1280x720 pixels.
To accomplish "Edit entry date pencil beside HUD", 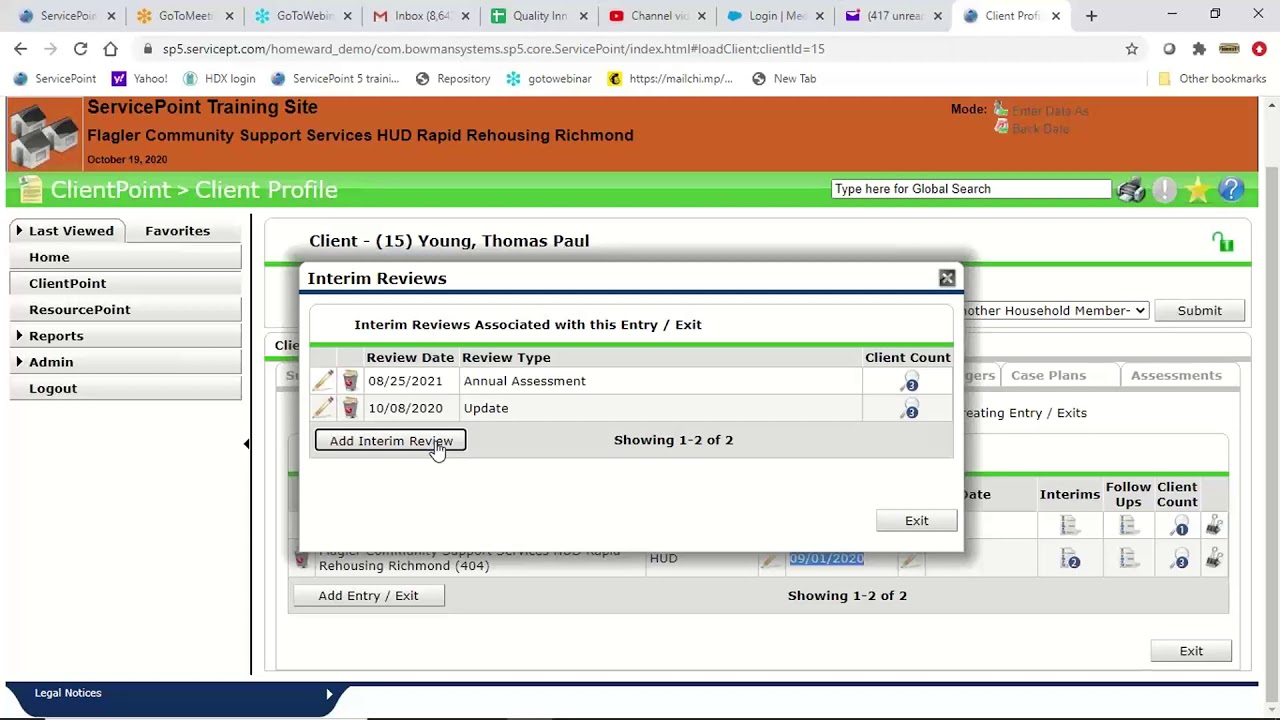I will click(x=769, y=561).
